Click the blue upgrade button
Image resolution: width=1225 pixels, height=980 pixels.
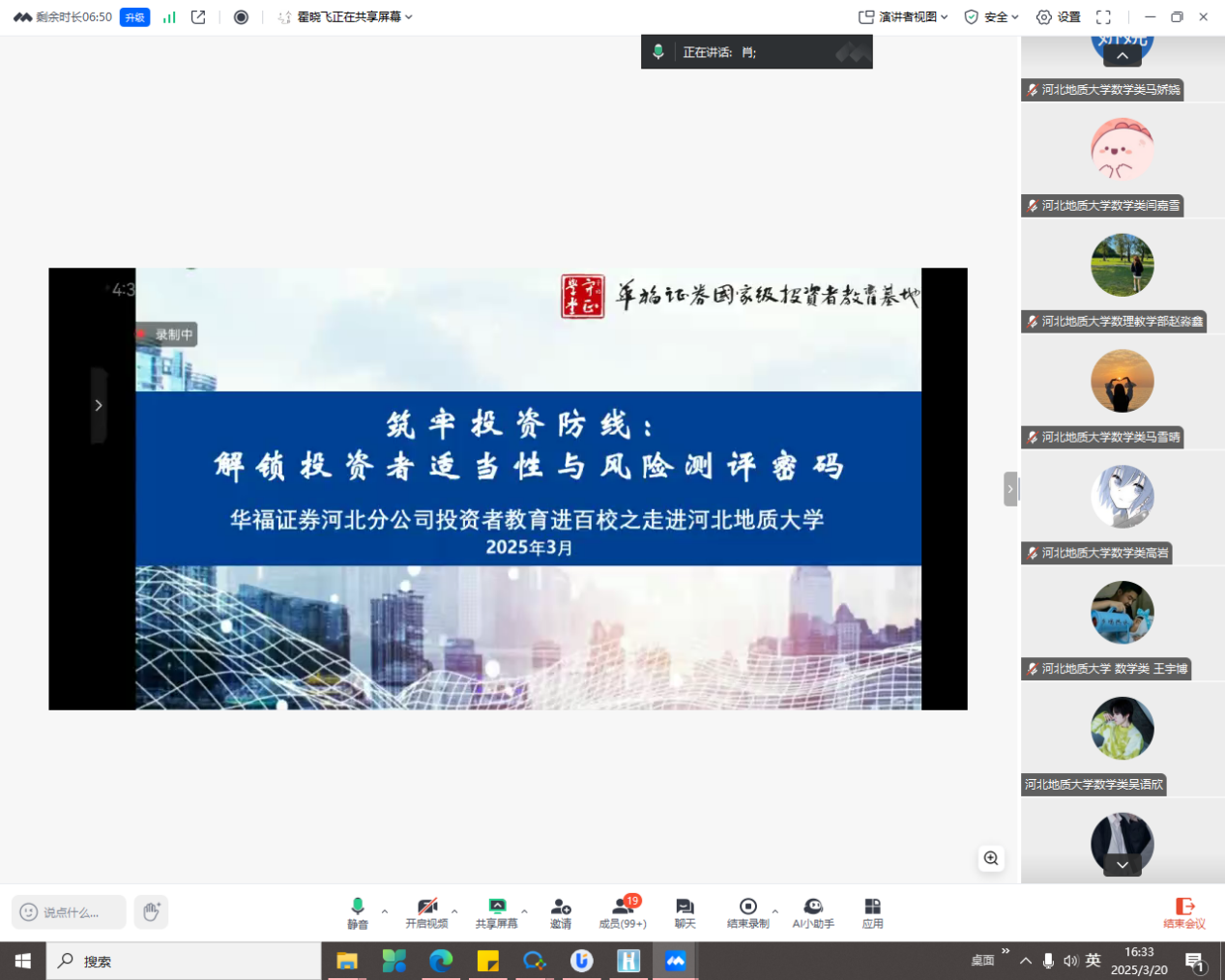134,17
